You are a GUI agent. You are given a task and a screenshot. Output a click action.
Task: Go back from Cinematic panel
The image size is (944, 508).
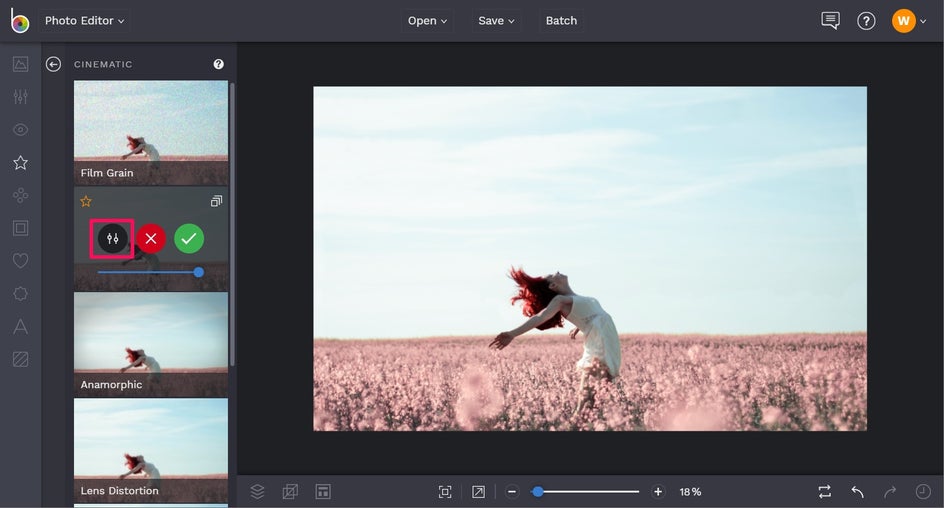pos(54,64)
